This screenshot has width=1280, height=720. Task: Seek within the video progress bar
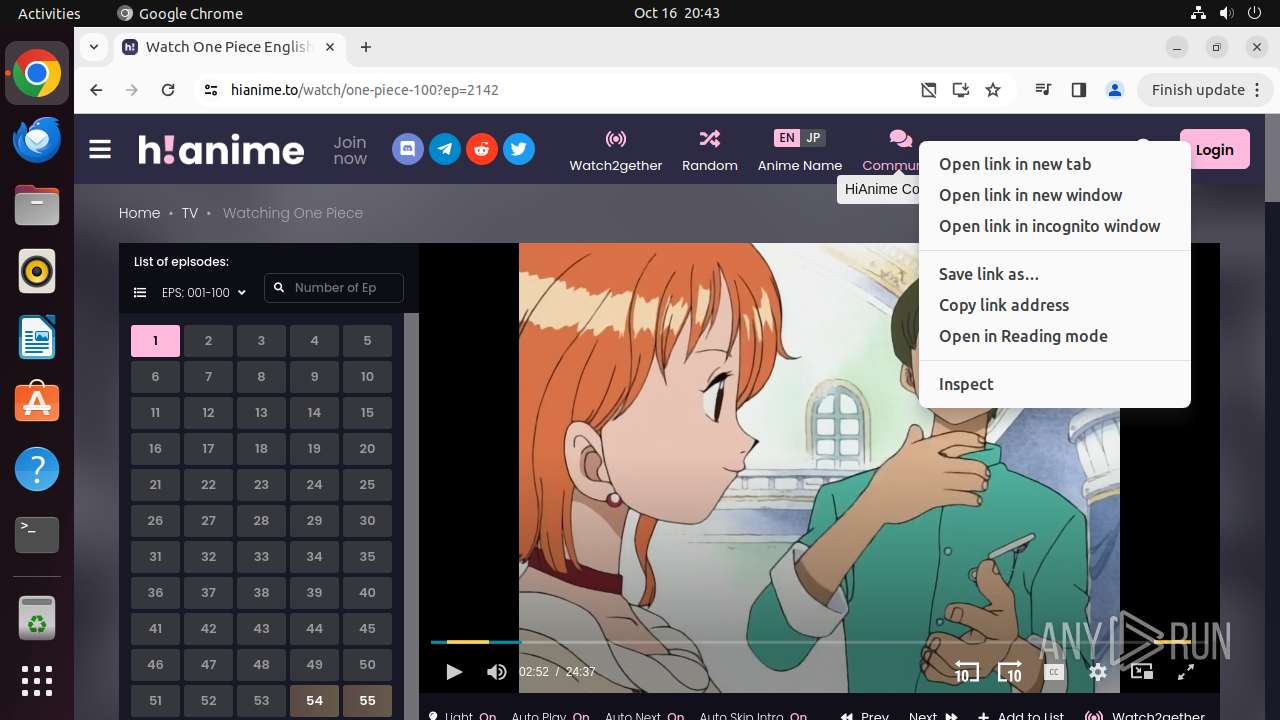[x=809, y=642]
